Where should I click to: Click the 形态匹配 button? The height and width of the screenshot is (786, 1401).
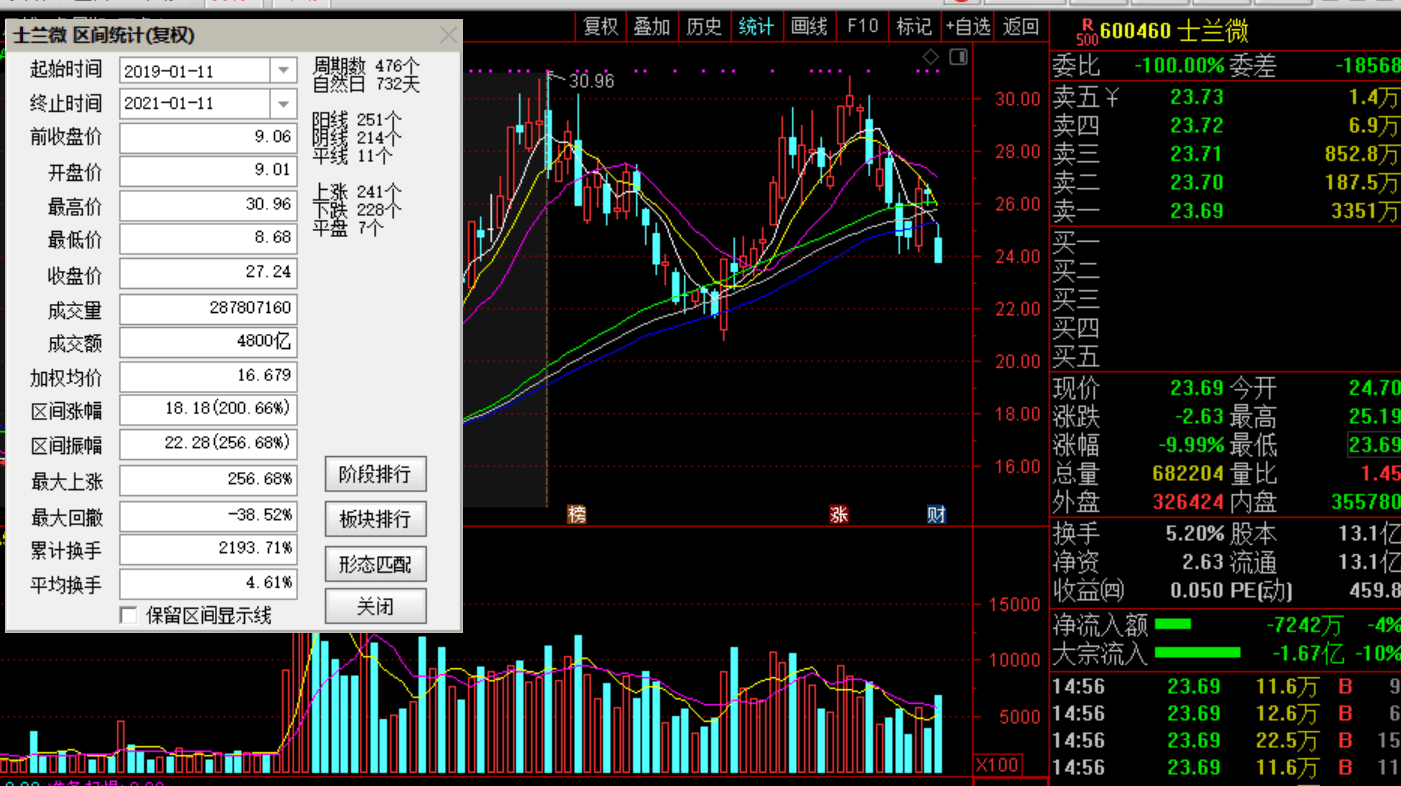point(375,564)
